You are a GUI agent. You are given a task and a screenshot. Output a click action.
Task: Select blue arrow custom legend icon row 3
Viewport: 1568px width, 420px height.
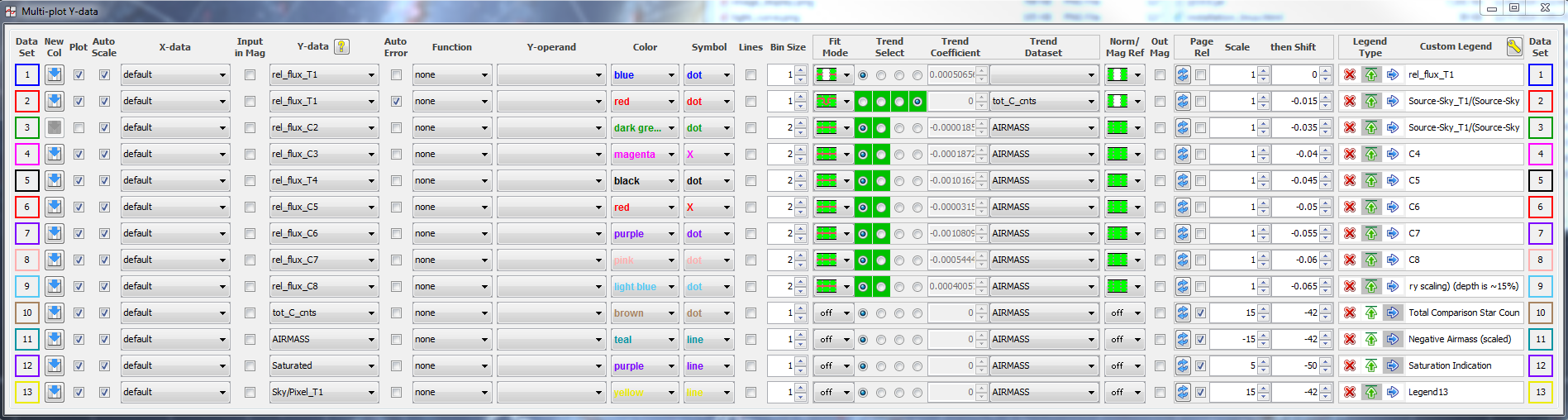(x=1393, y=127)
